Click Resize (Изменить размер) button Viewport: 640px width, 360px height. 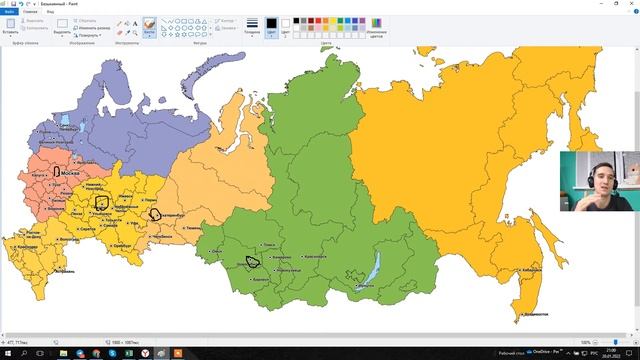tap(92, 28)
